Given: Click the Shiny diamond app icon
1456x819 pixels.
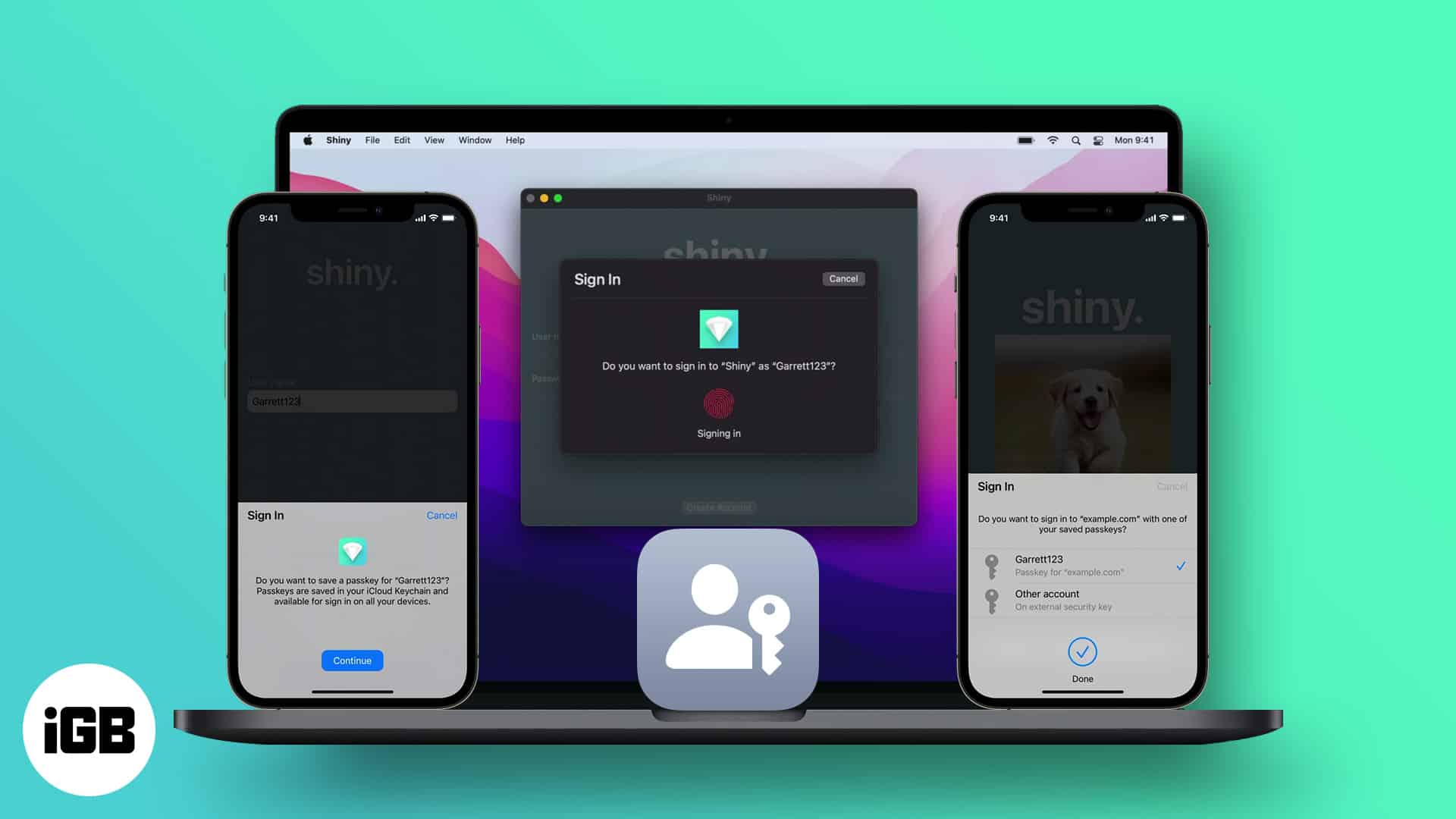Looking at the screenshot, I should coord(718,329).
